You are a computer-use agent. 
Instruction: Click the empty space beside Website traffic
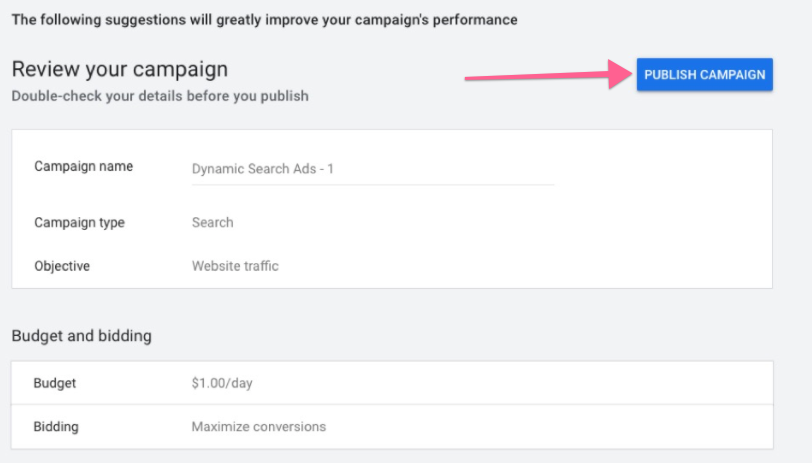500,266
